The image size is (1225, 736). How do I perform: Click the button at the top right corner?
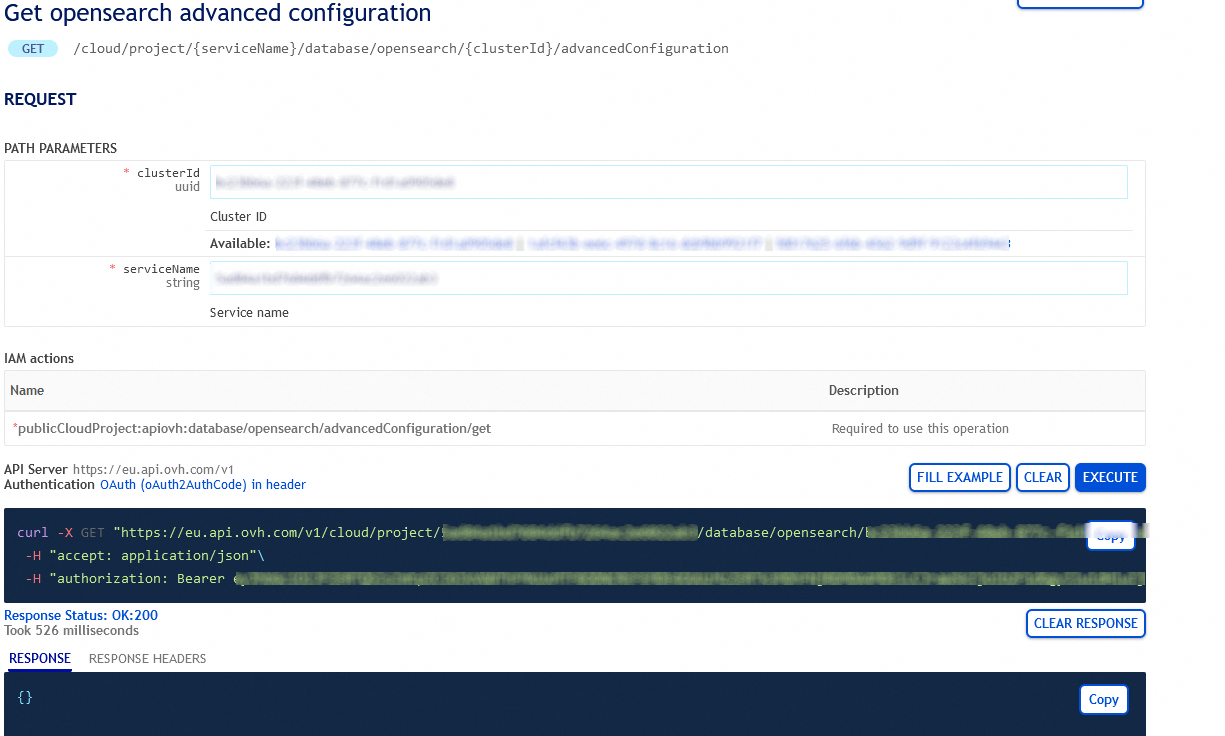(1080, 4)
